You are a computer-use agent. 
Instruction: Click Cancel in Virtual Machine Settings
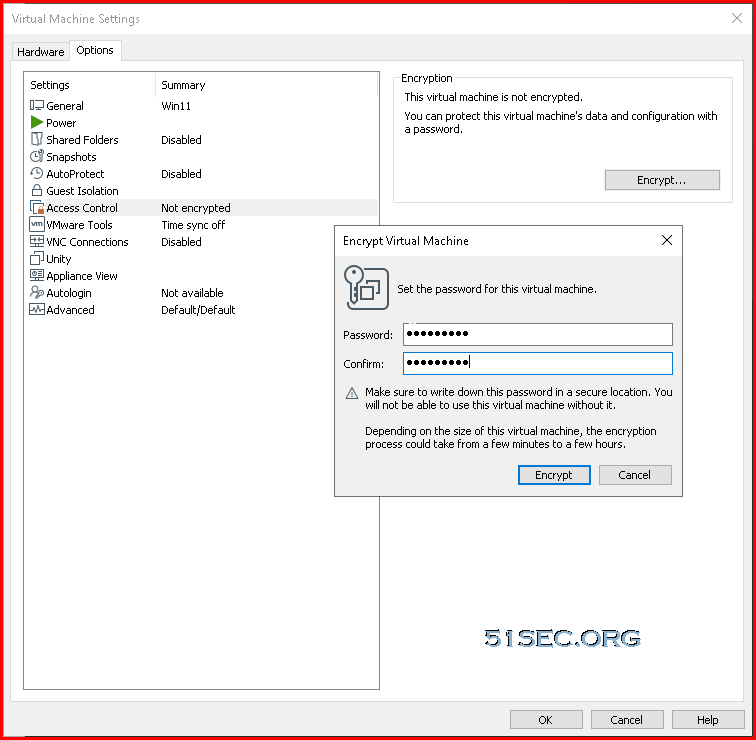pyautogui.click(x=627, y=720)
